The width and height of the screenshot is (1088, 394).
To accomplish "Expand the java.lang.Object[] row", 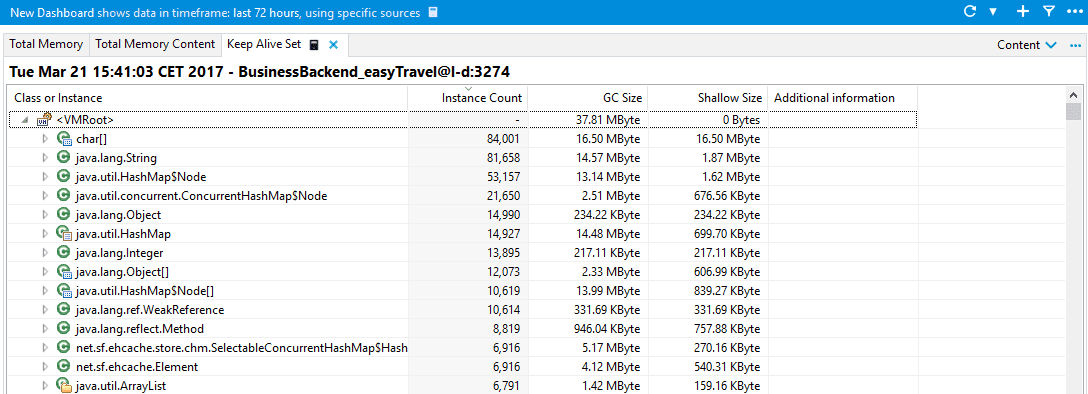I will tap(45, 272).
